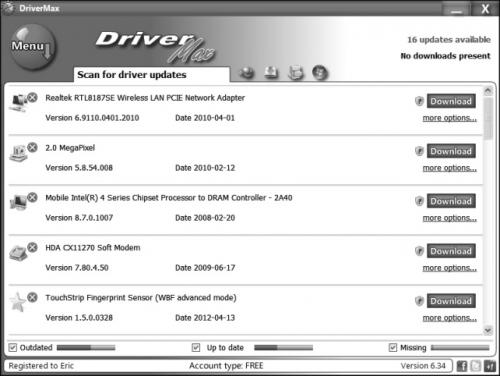This screenshot has width=500, height=376.
Task: Show more options for TouchStrip Fingerprint Sensor
Action: tap(449, 318)
